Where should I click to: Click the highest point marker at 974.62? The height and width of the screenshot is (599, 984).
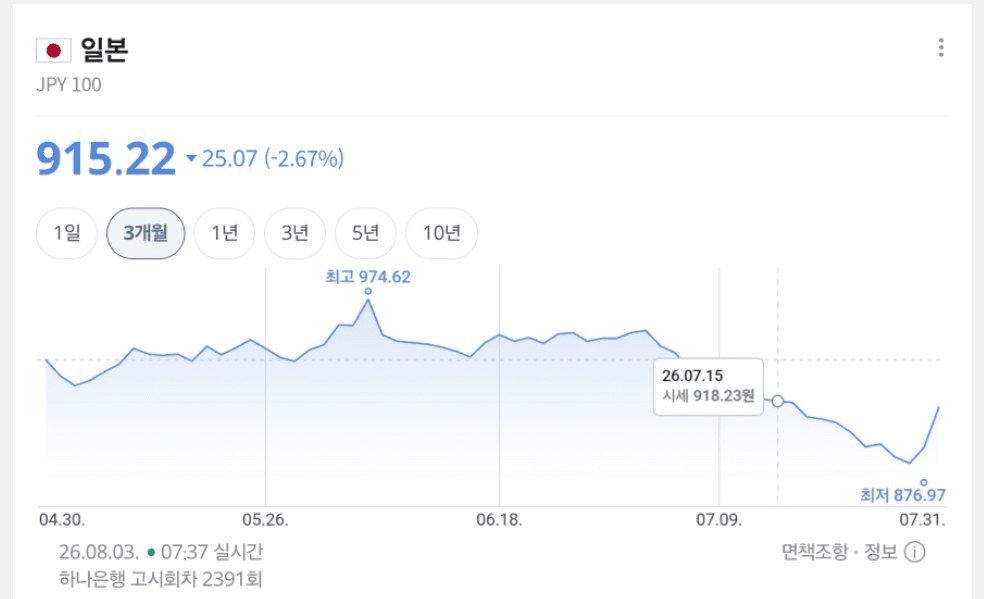click(x=368, y=291)
